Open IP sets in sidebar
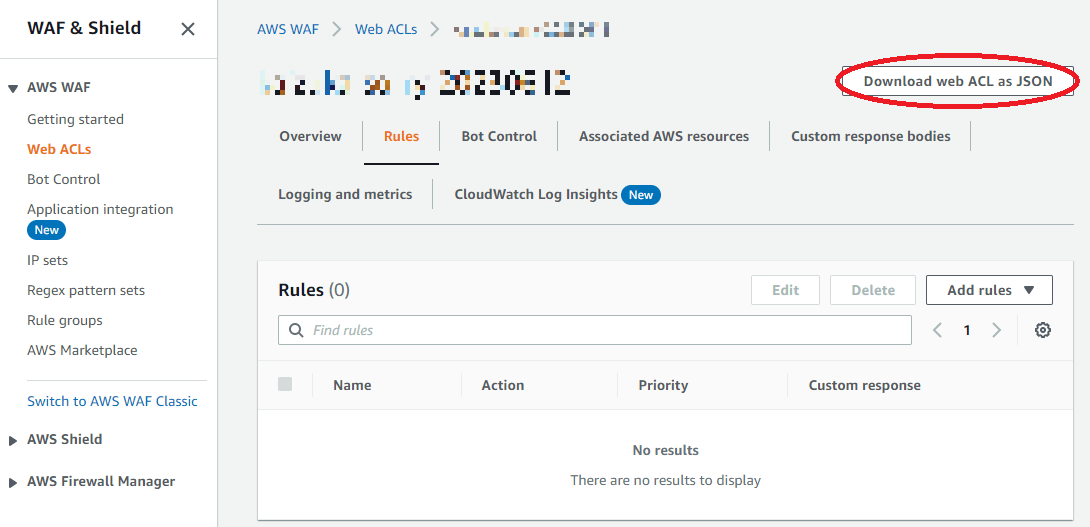 click(x=47, y=260)
